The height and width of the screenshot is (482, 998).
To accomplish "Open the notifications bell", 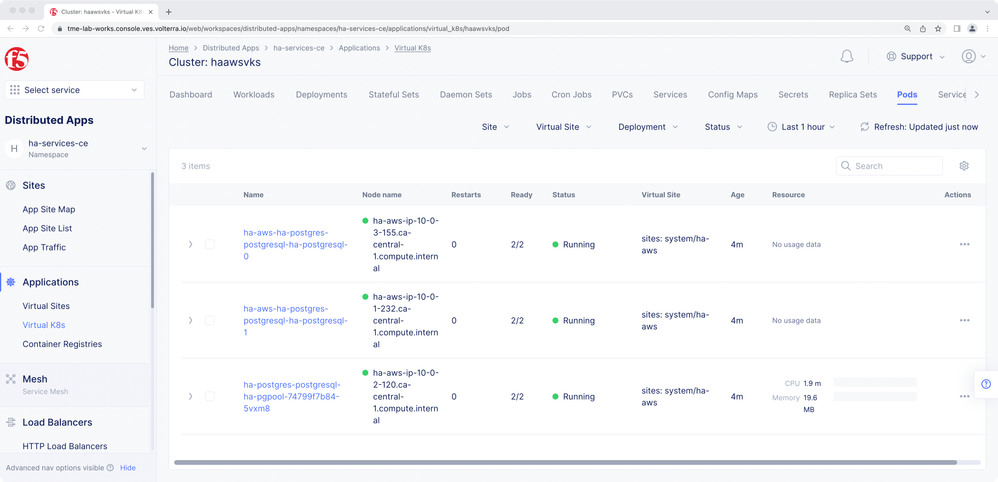I will (x=847, y=57).
